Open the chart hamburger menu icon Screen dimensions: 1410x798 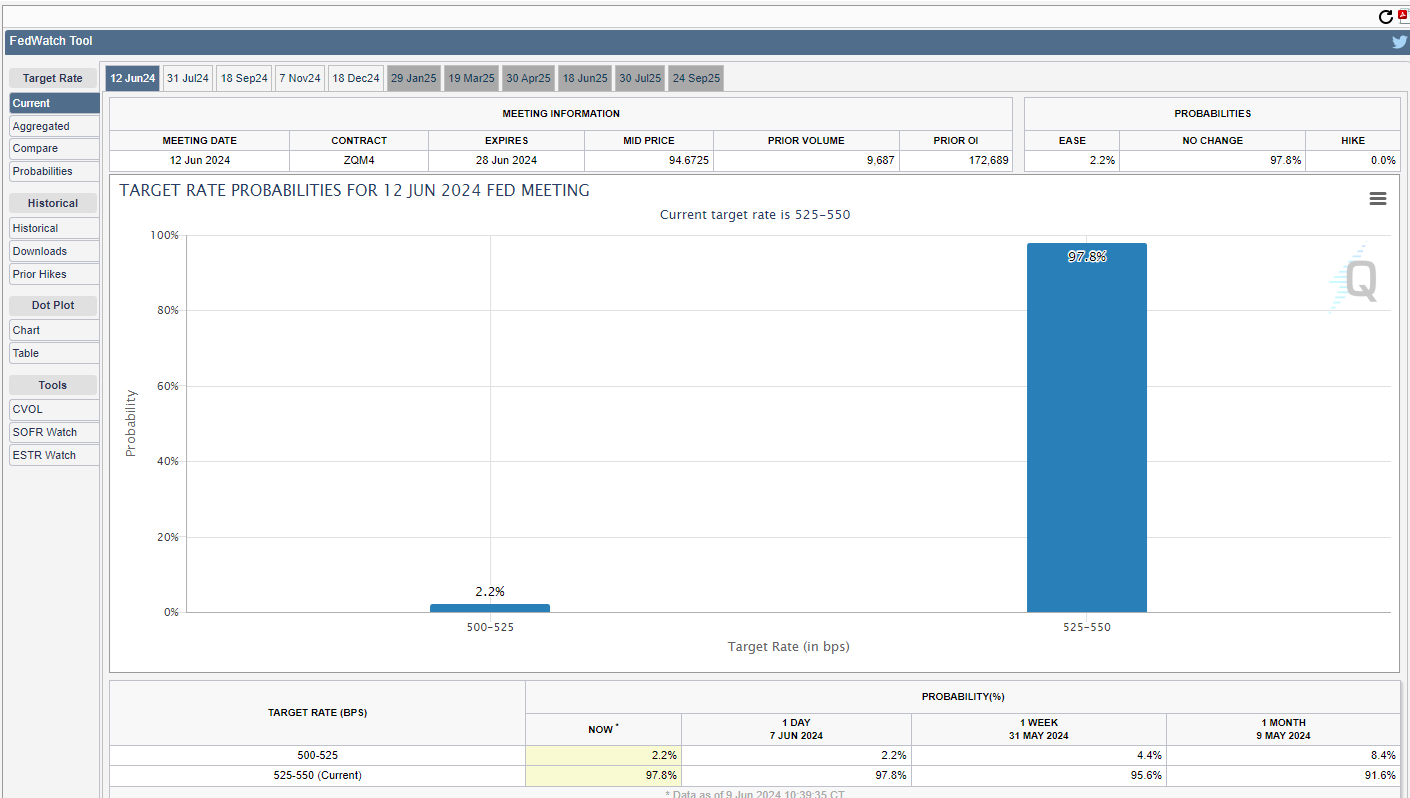1377,199
